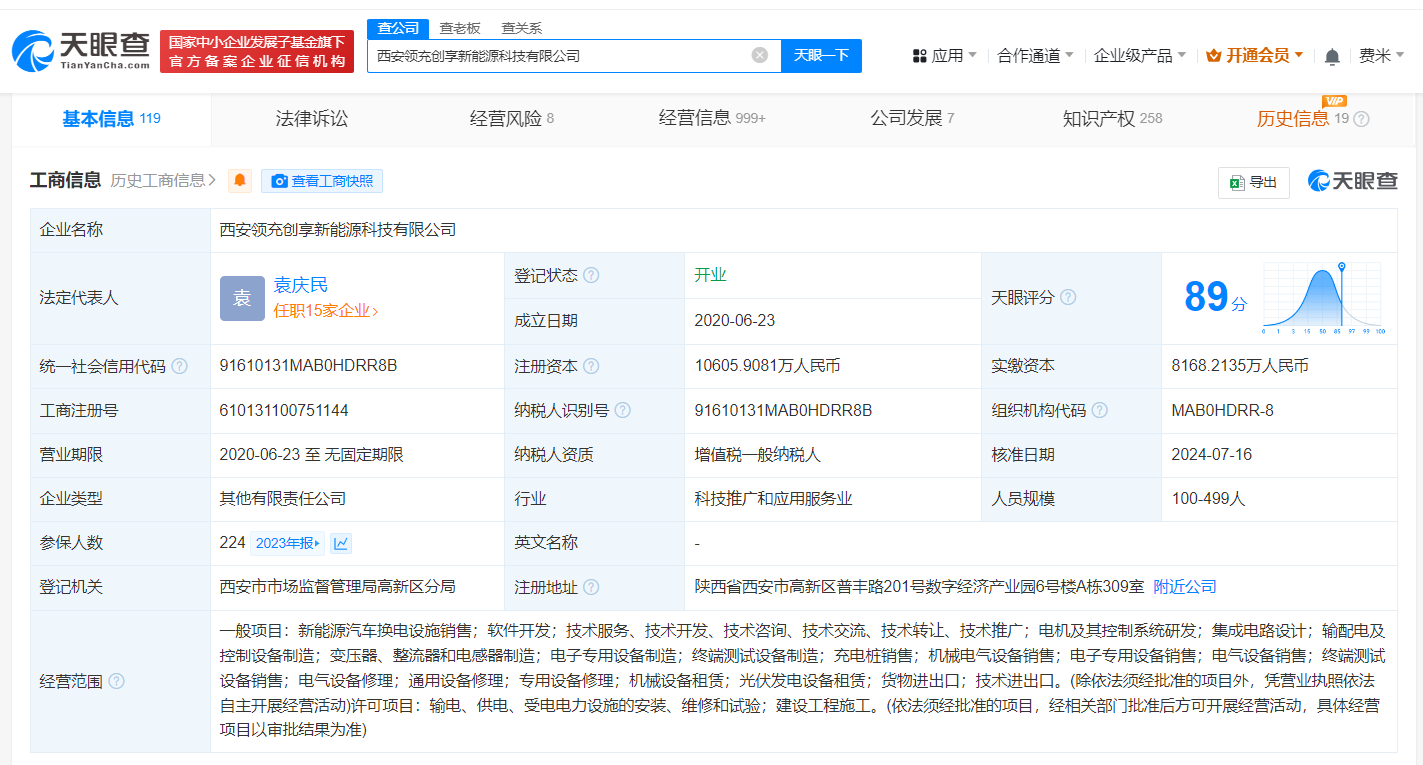
Task: Open the 附近公司 link
Action: coord(1184,587)
